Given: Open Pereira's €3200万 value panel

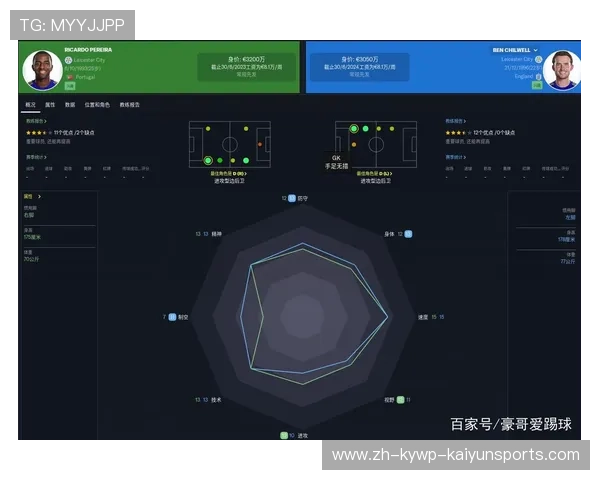Looking at the screenshot, I should (246, 67).
